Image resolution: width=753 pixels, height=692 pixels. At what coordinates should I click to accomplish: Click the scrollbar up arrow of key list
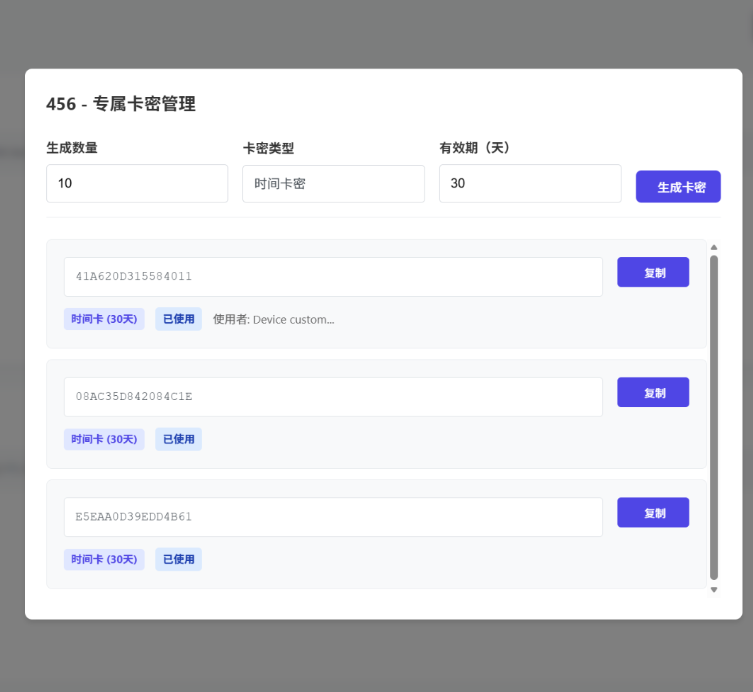(713, 247)
